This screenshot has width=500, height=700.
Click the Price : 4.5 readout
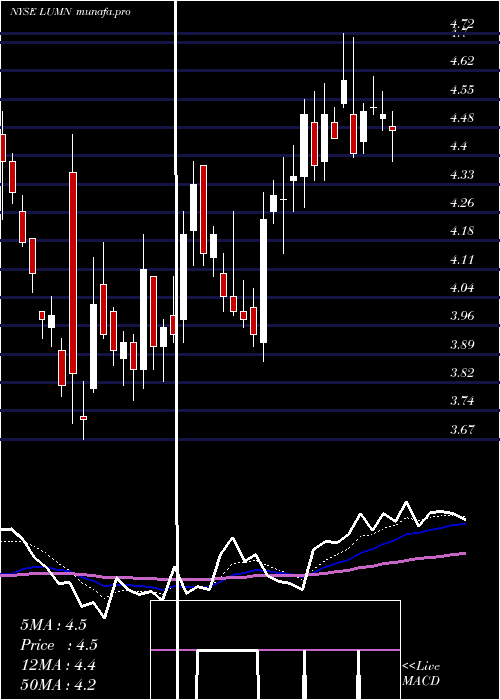tap(58, 645)
